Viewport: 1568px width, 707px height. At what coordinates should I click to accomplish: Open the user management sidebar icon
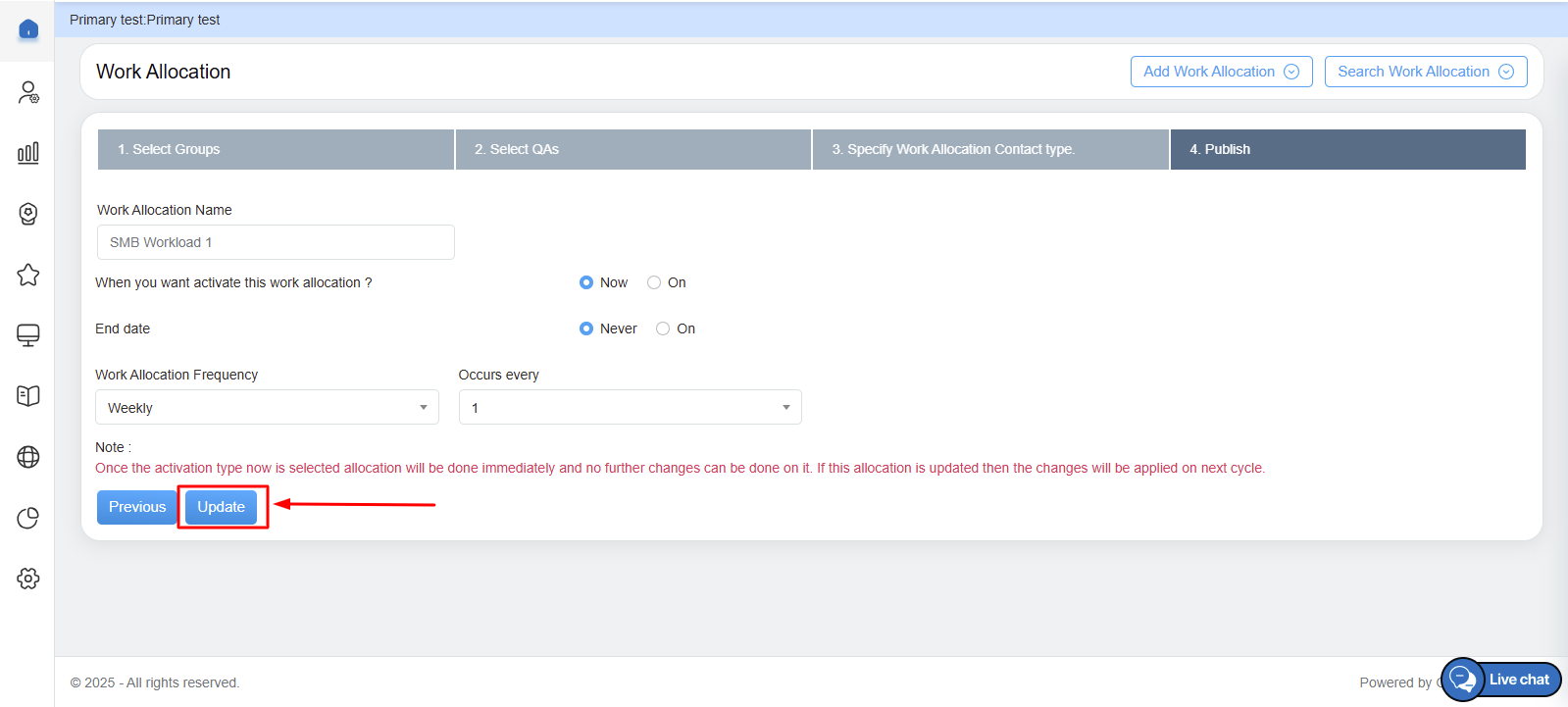pos(28,92)
